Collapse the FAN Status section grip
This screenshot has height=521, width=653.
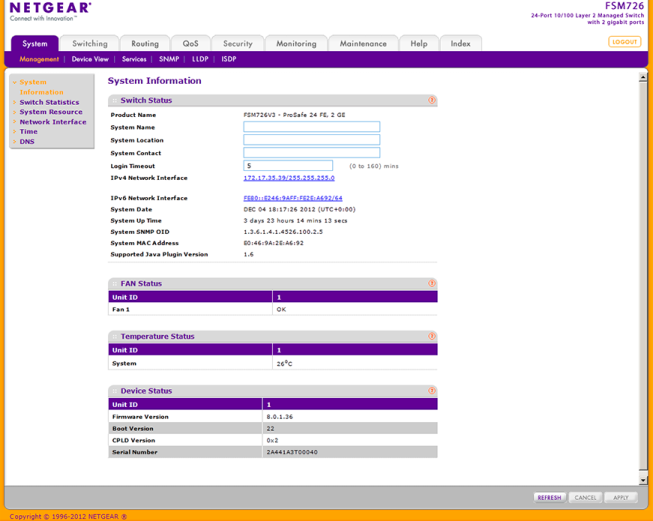point(115,284)
